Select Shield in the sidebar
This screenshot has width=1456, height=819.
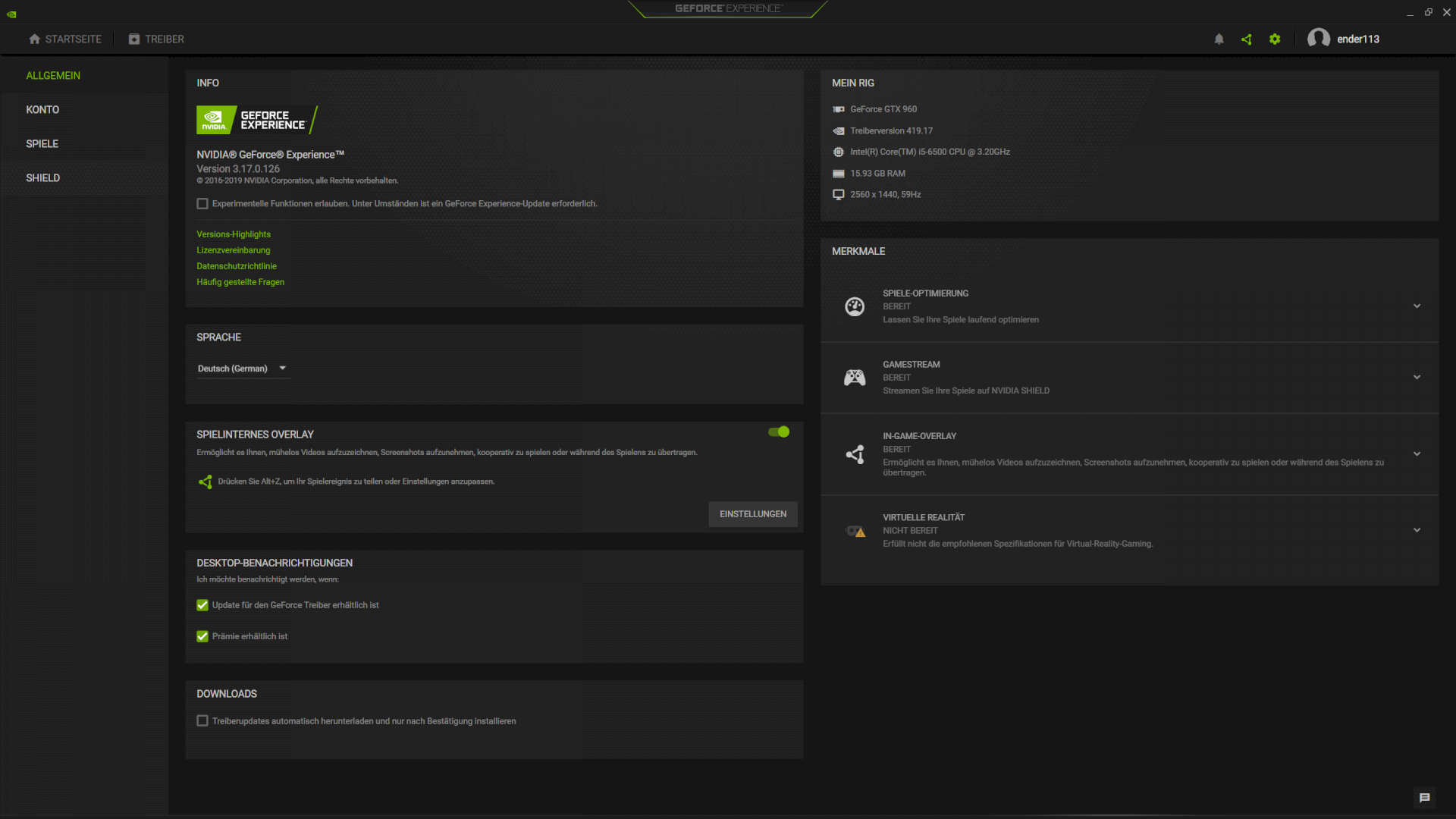tap(84, 178)
